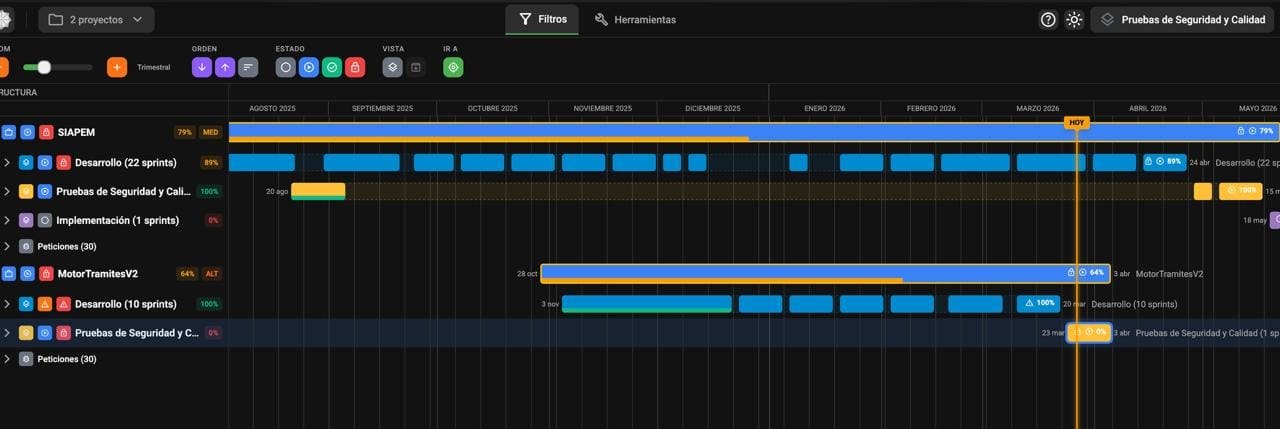The width and height of the screenshot is (1280, 429).
Task: Select the Filtros tab
Action: click(x=542, y=19)
